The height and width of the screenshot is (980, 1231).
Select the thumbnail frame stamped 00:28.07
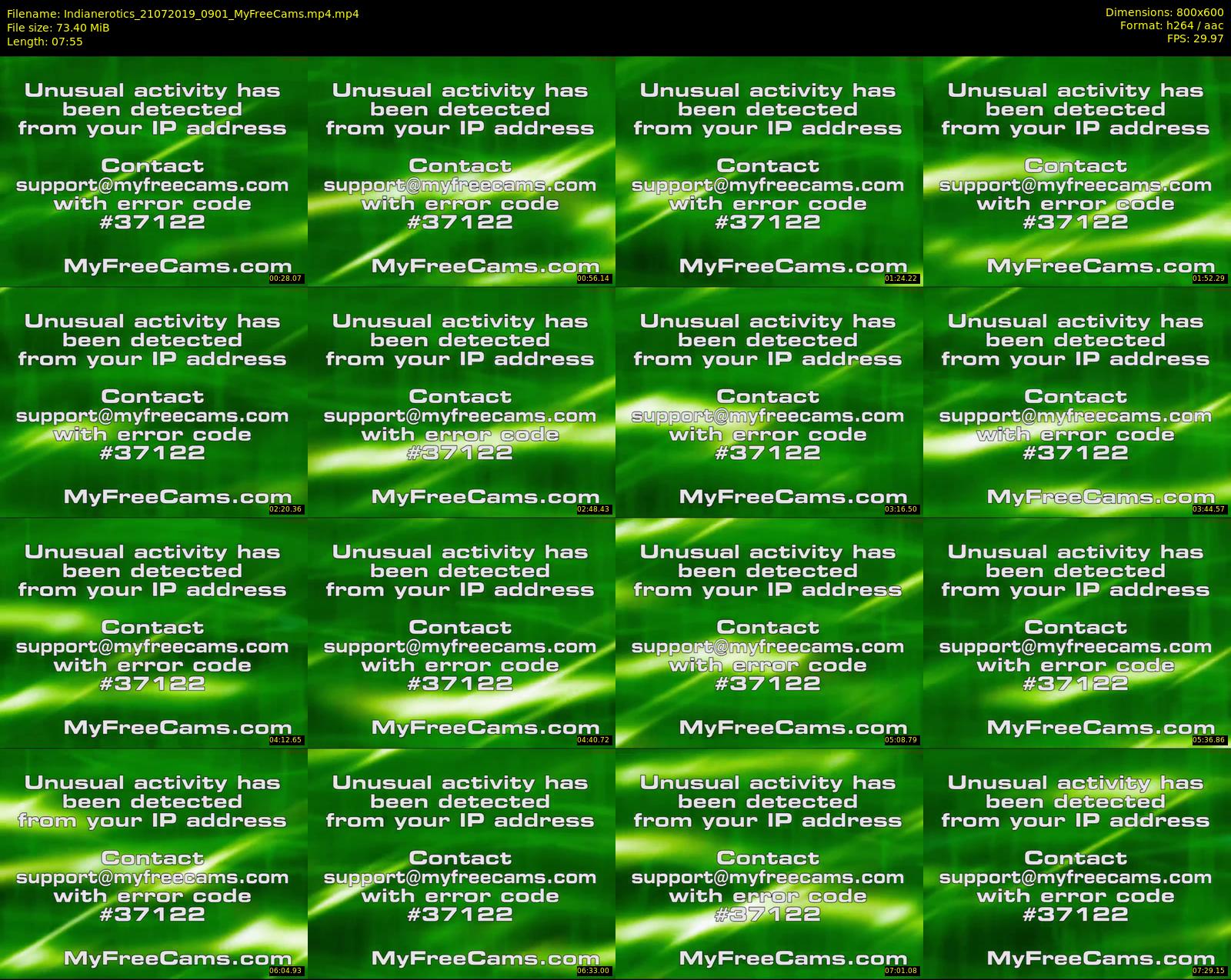(x=154, y=171)
